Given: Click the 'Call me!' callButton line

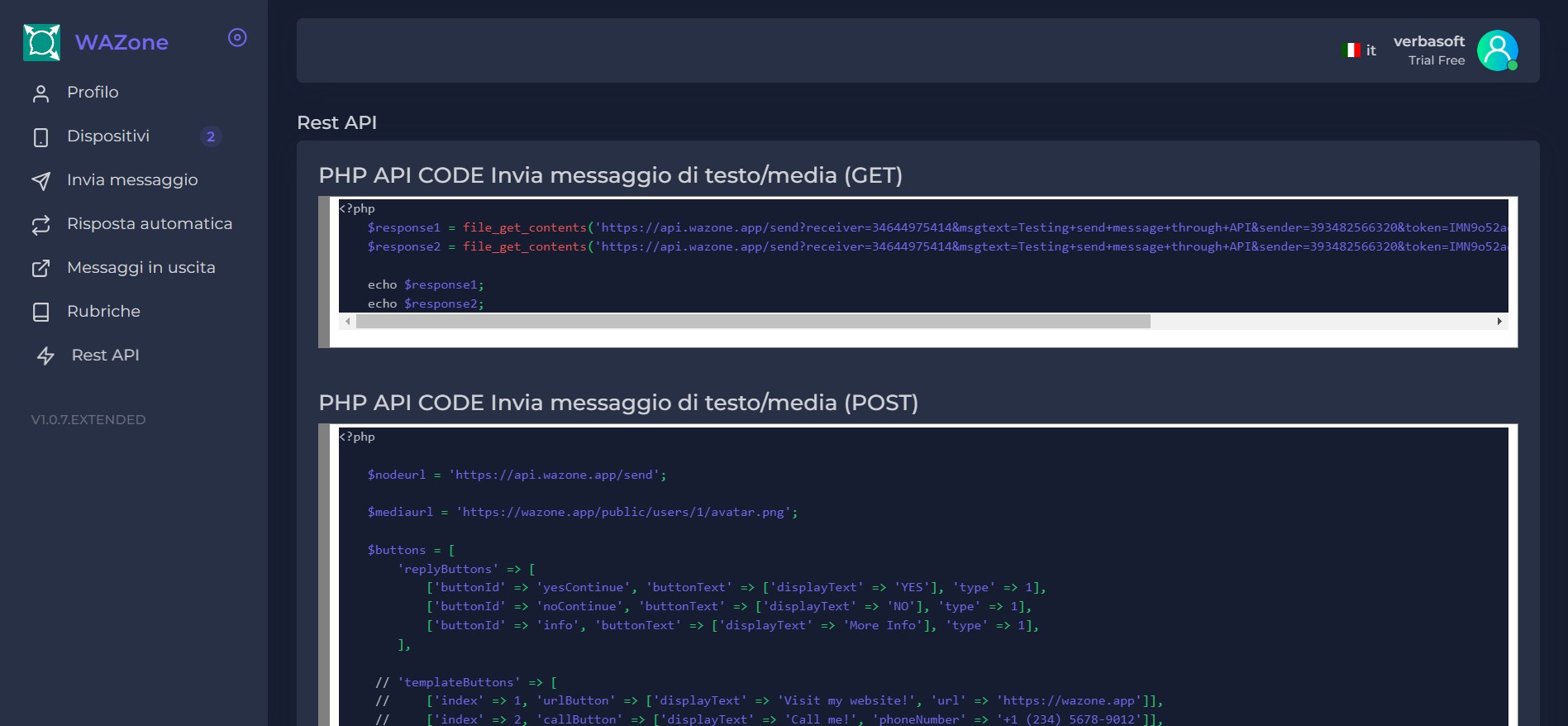Looking at the screenshot, I should tap(770, 719).
